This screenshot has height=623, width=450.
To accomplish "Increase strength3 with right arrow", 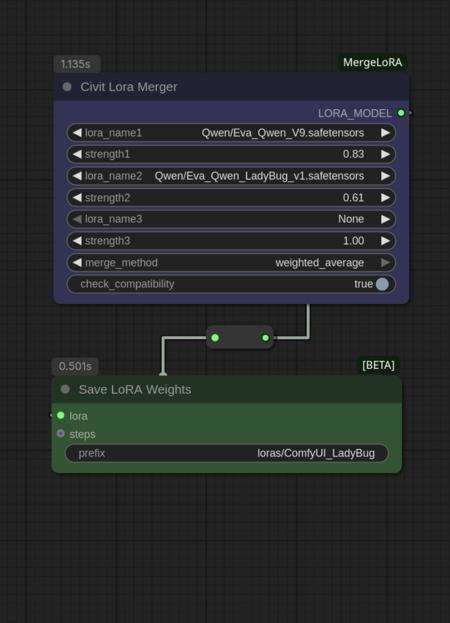I will 385,241.
